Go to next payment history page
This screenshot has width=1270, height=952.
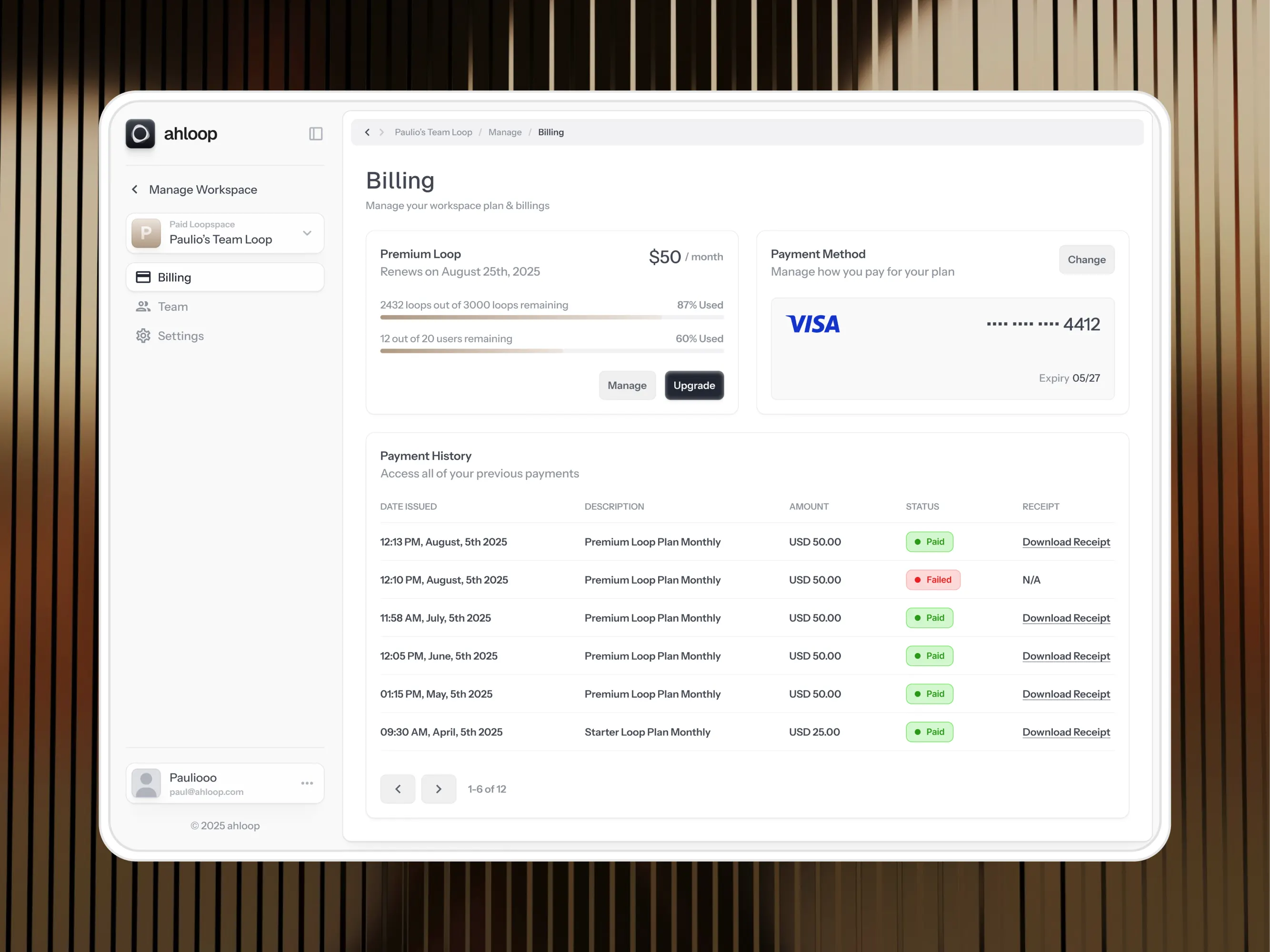[439, 789]
